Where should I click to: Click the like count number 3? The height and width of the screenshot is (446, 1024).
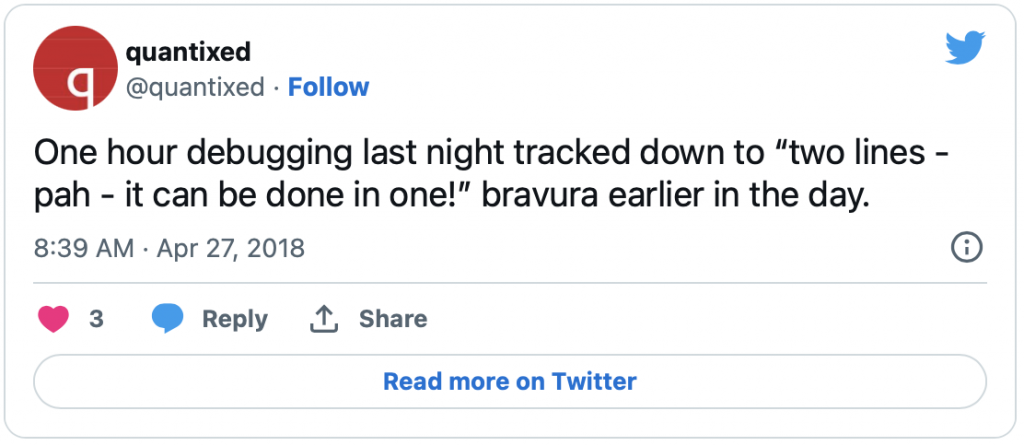(x=96, y=319)
